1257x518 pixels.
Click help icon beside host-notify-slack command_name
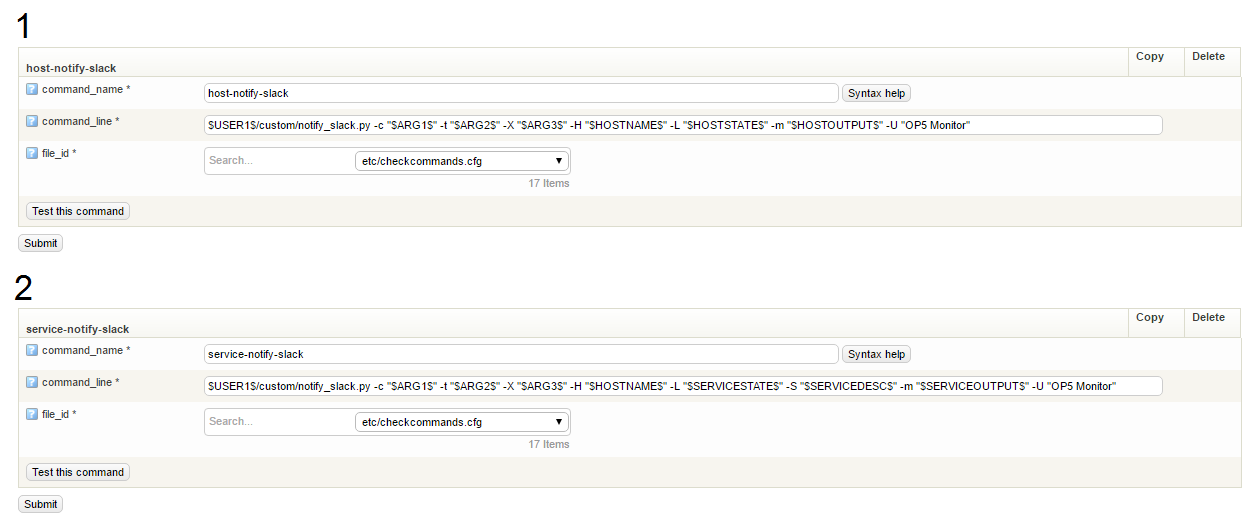32,89
